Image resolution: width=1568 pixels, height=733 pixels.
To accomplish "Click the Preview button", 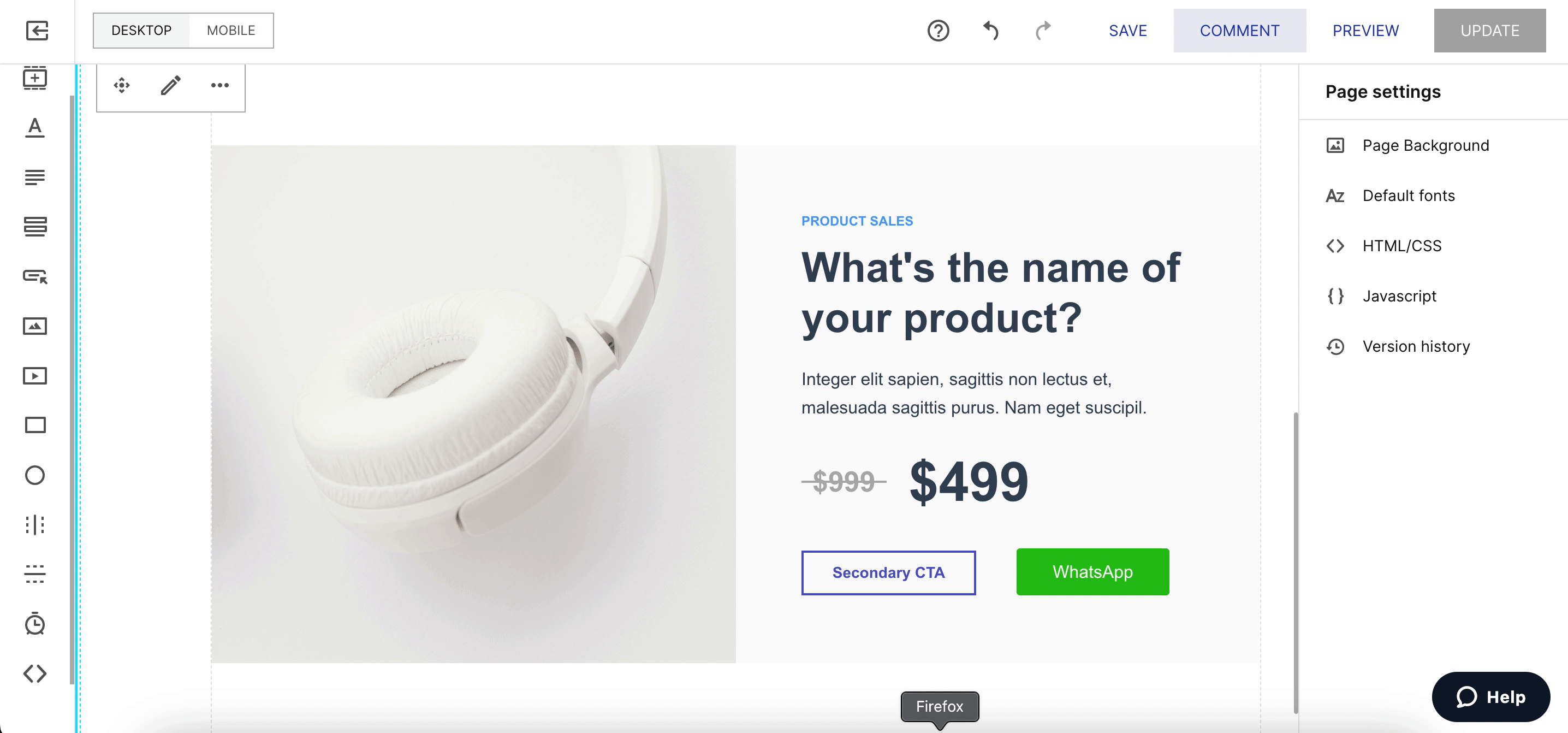I will click(x=1365, y=31).
